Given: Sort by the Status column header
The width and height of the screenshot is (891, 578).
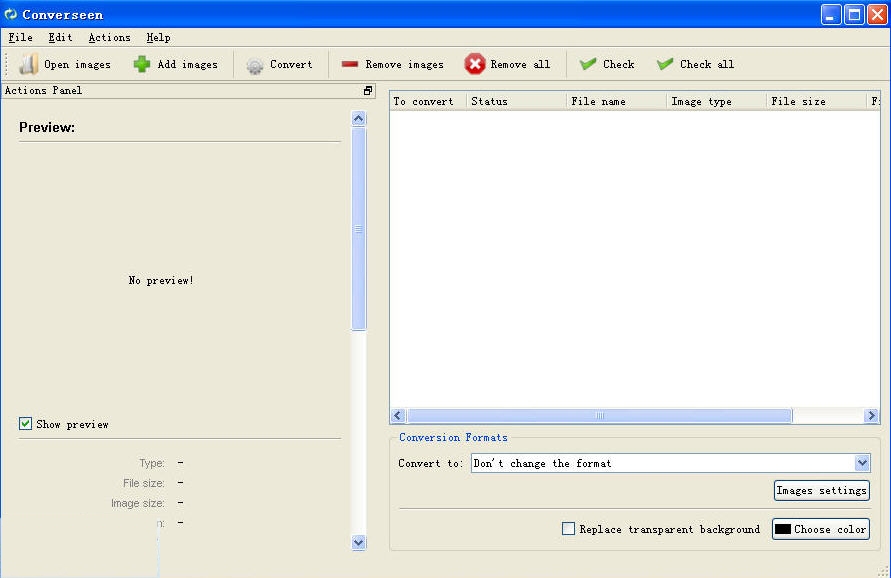Looking at the screenshot, I should 516,101.
